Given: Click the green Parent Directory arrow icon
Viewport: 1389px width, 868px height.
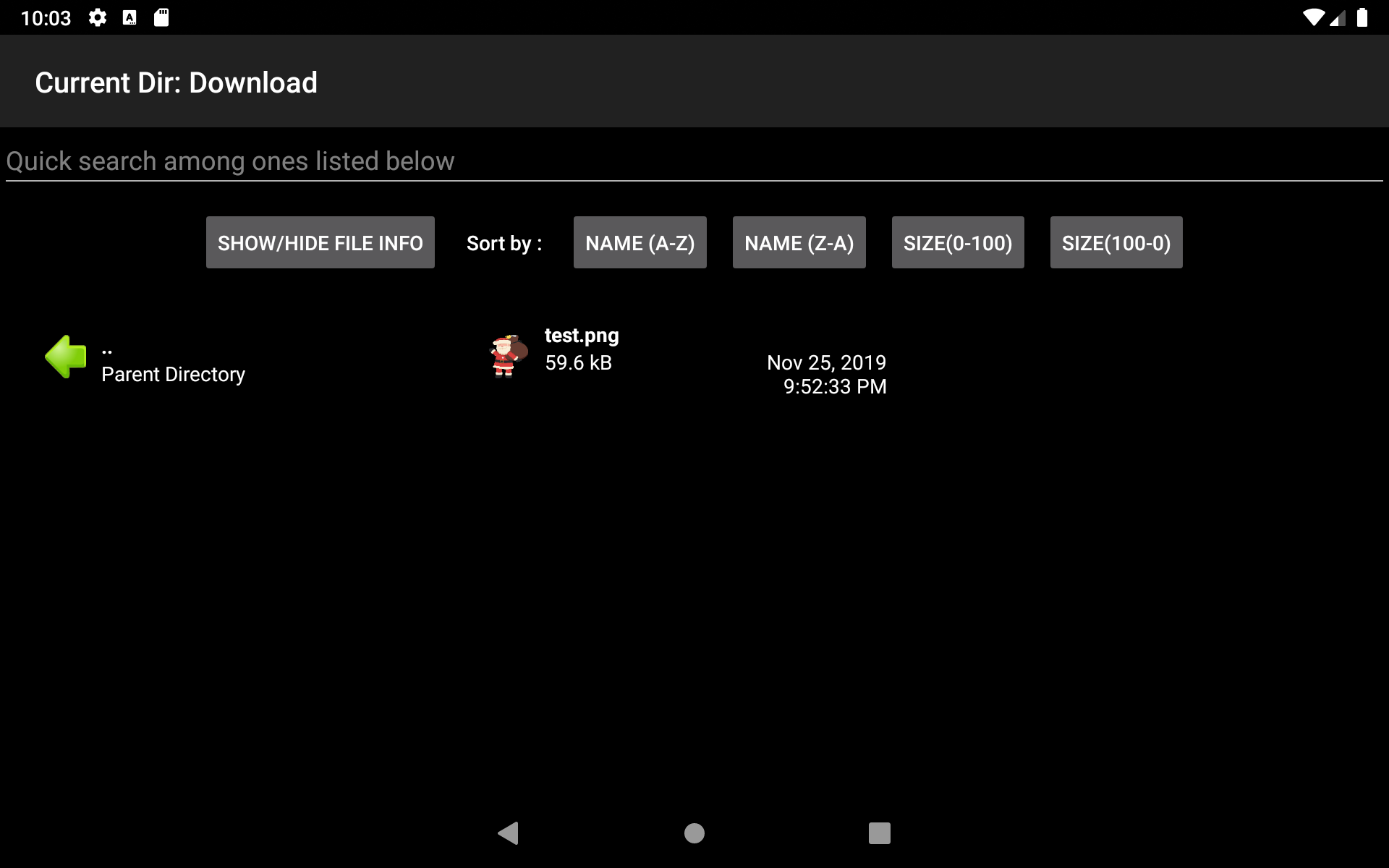Looking at the screenshot, I should (x=66, y=357).
